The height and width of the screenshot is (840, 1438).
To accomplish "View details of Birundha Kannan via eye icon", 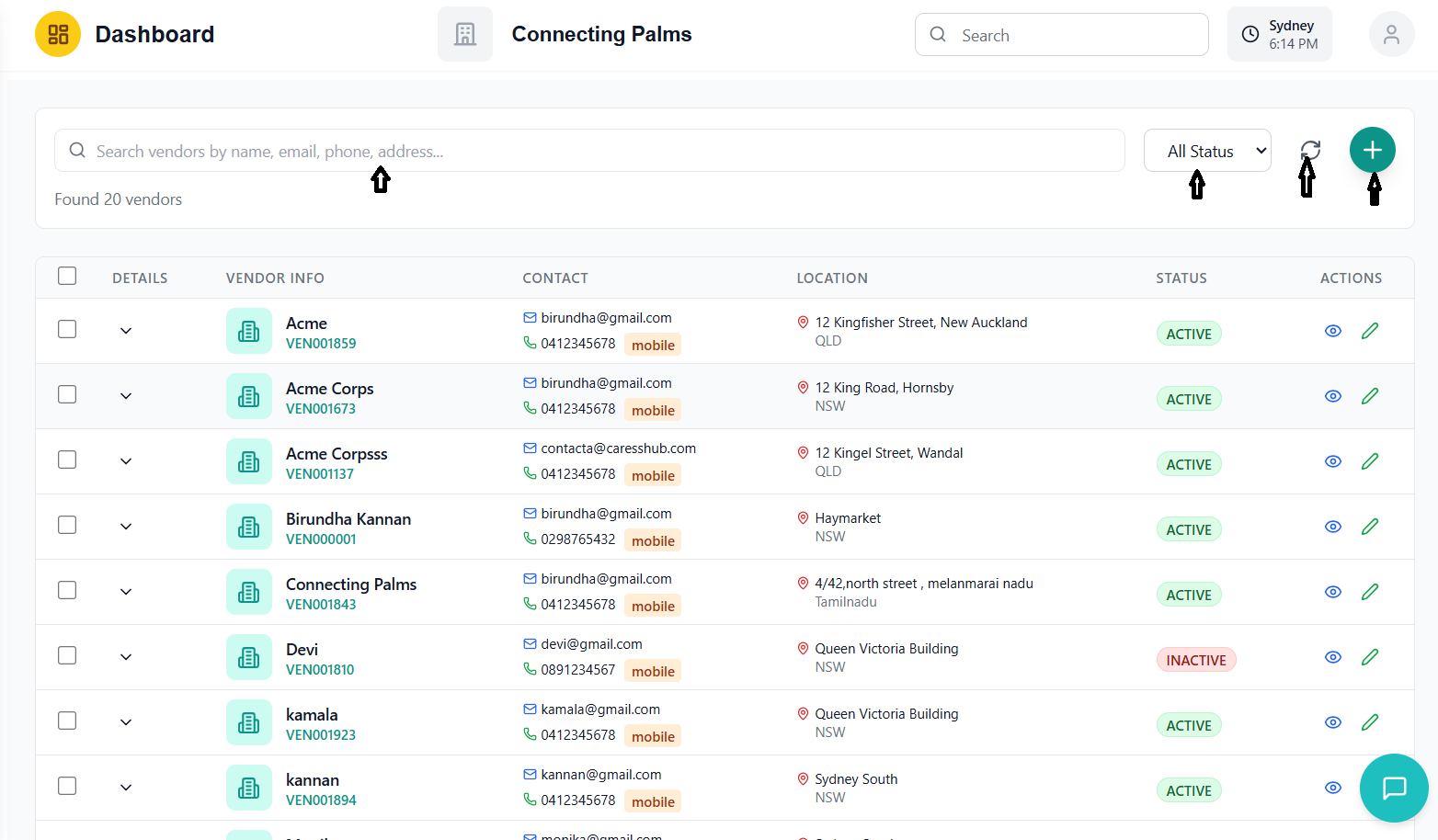I will [x=1333, y=526].
